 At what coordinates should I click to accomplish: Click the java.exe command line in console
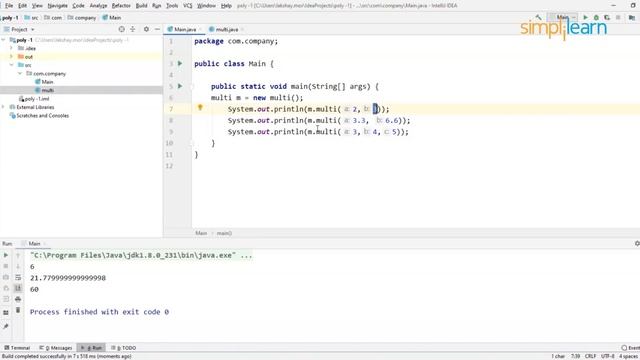[x=141, y=255]
